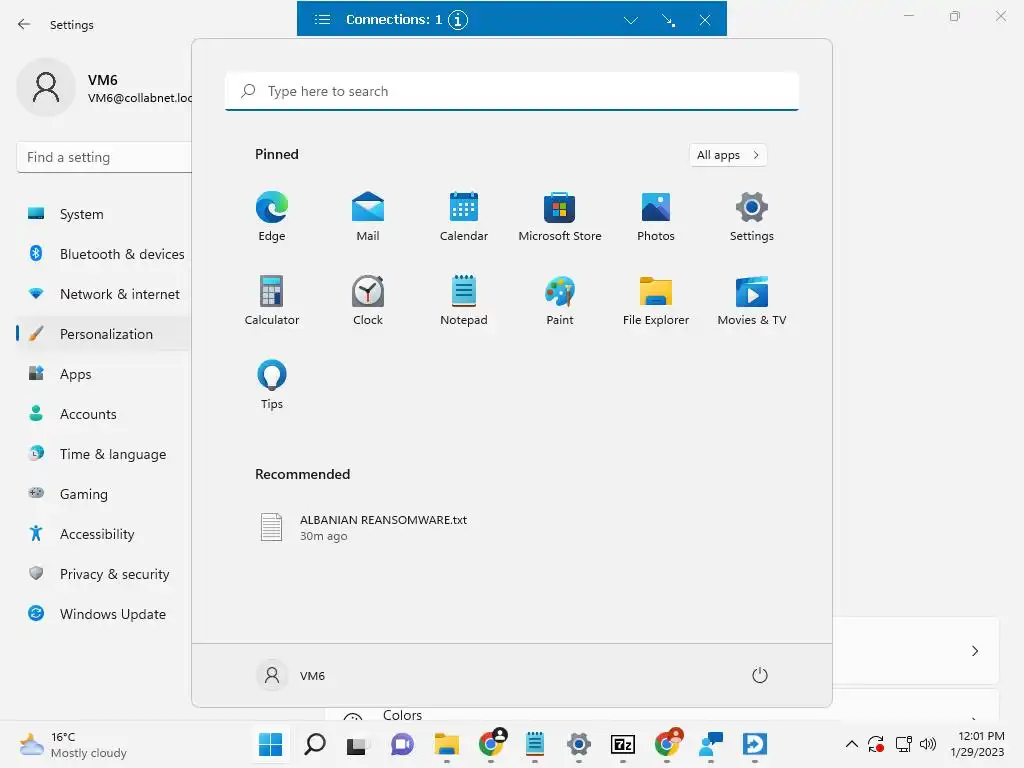Open Chrome with red profile badge

(x=667, y=743)
